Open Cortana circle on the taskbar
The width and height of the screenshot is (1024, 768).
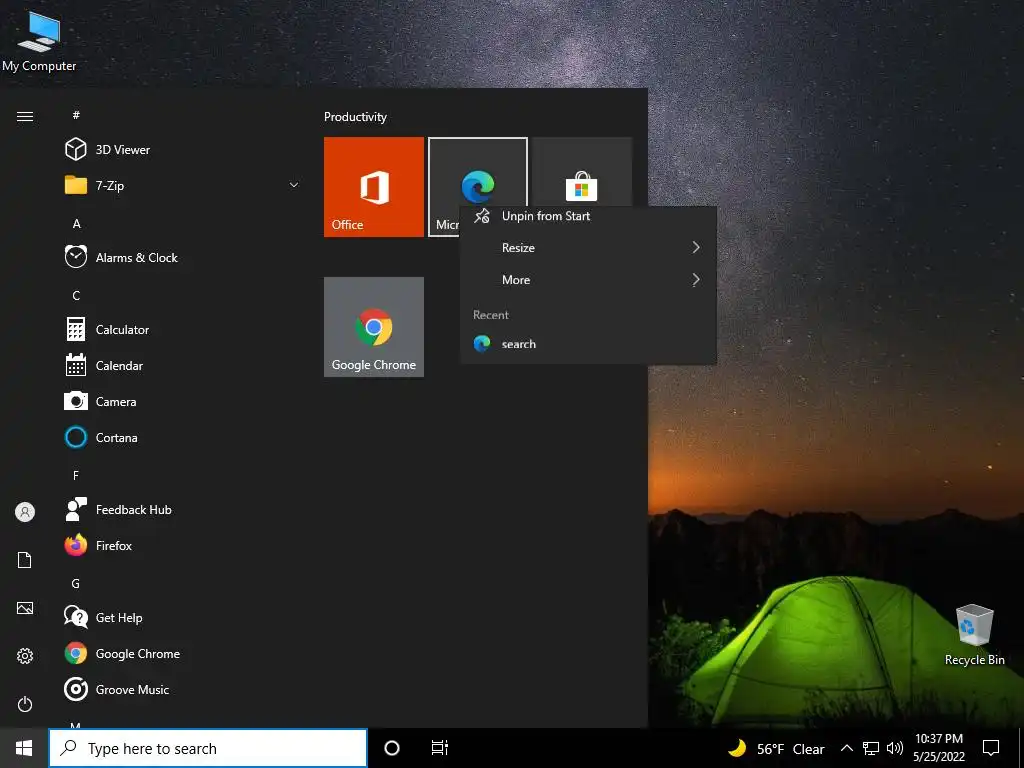pyautogui.click(x=392, y=748)
